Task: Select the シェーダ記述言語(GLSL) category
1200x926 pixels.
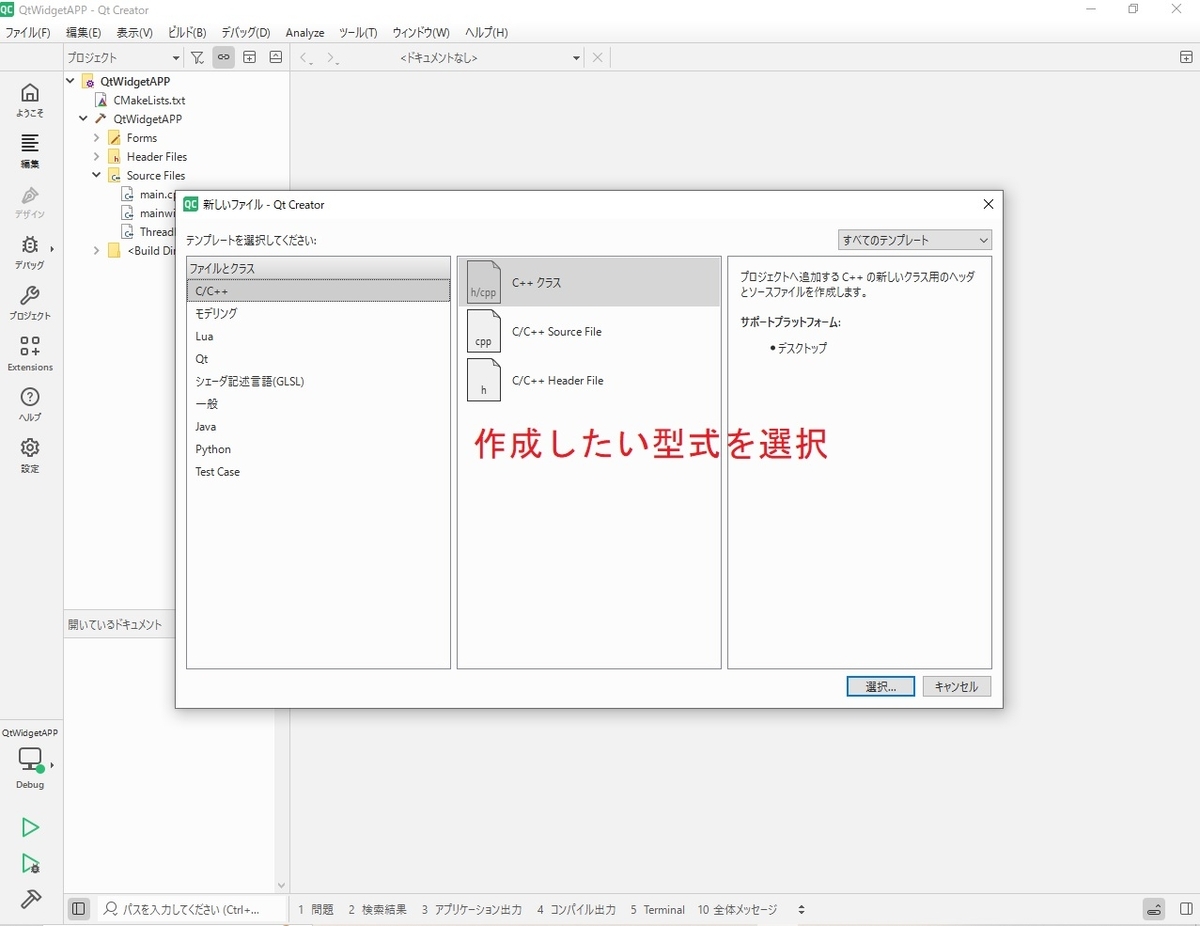Action: pos(318,381)
